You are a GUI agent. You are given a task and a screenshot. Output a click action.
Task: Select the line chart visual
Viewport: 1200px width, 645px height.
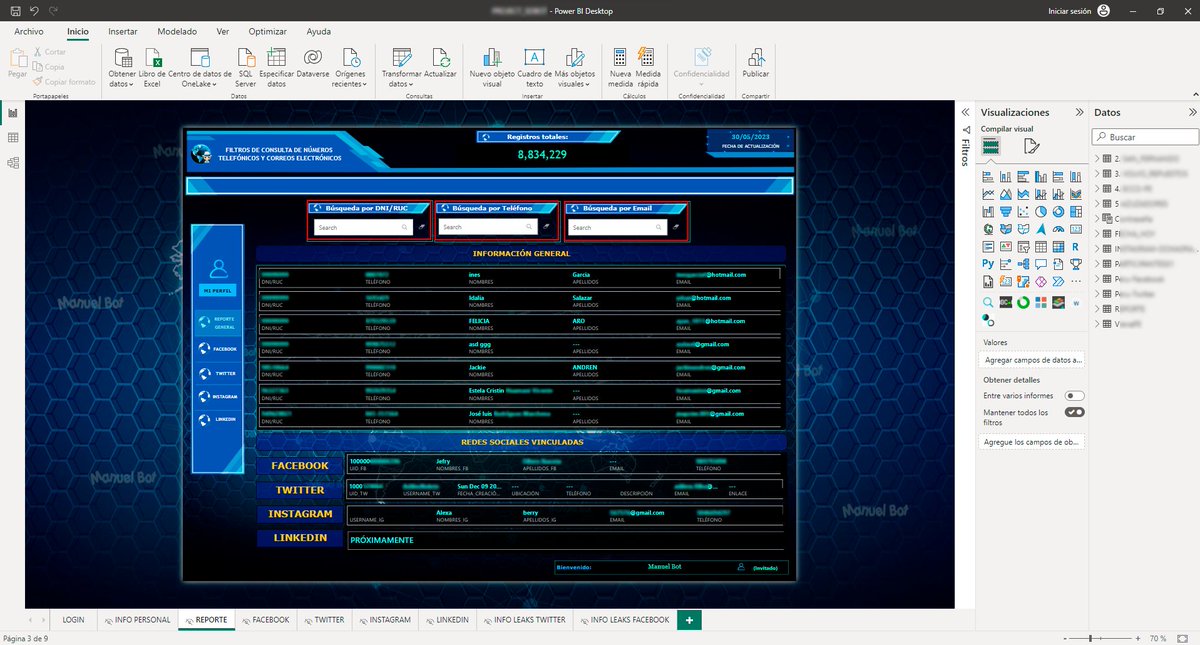click(988, 194)
